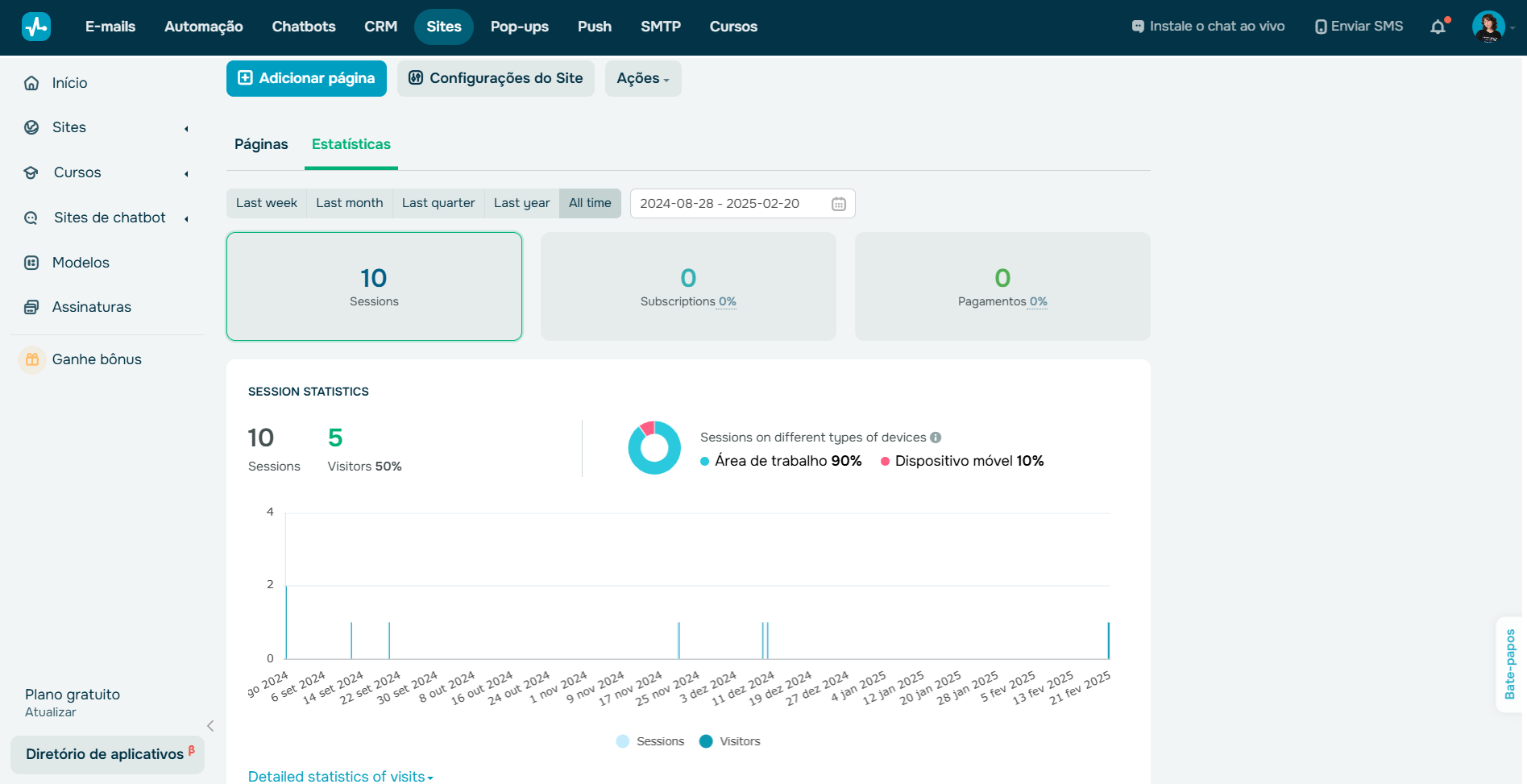Open the Ações dropdown

point(642,78)
